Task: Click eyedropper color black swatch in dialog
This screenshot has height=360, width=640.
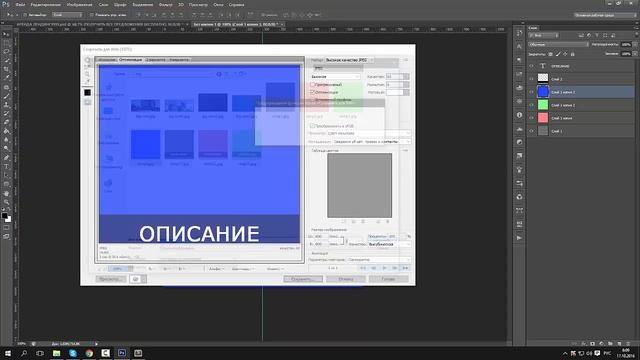Action: [x=87, y=93]
